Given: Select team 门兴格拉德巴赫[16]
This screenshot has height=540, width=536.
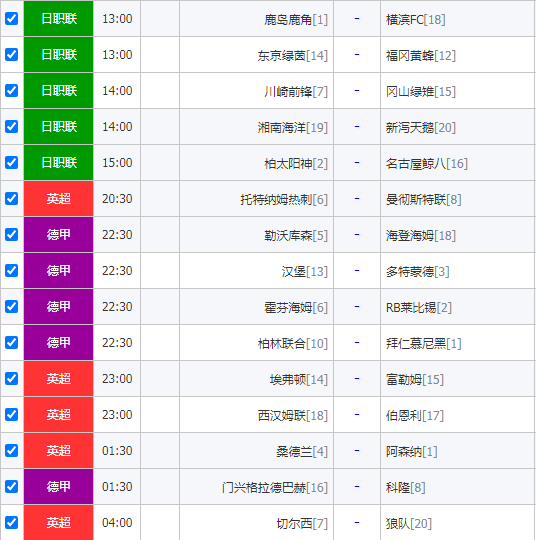Looking at the screenshot, I should [275, 488].
